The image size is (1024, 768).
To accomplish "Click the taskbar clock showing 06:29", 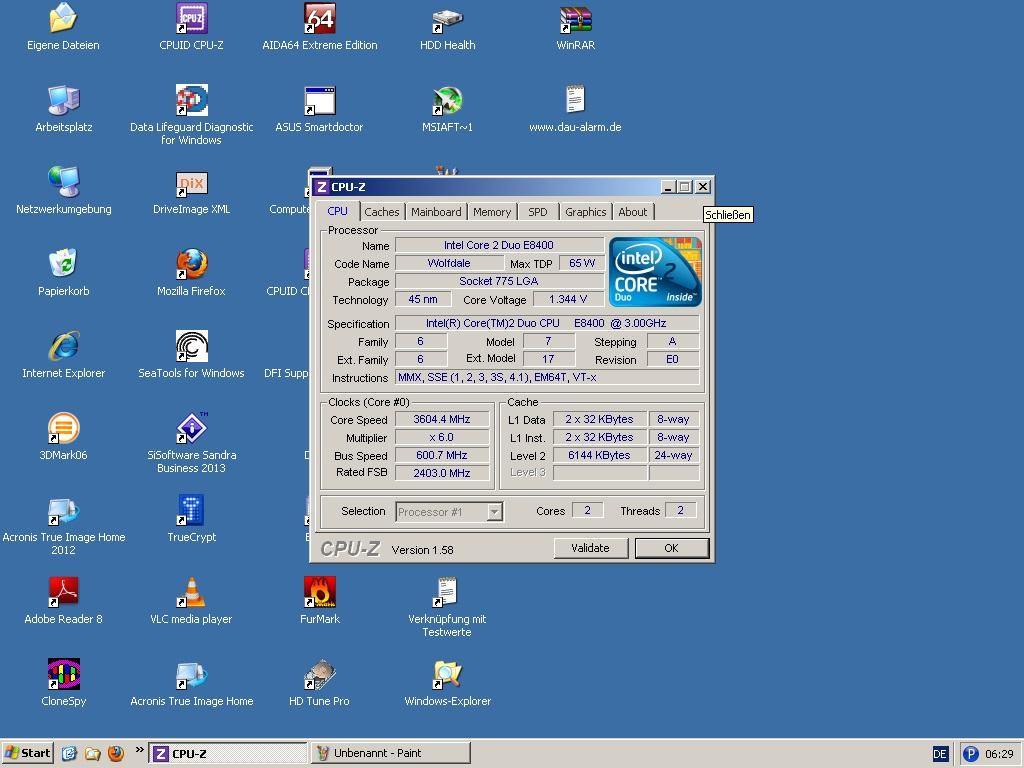I will 999,754.
